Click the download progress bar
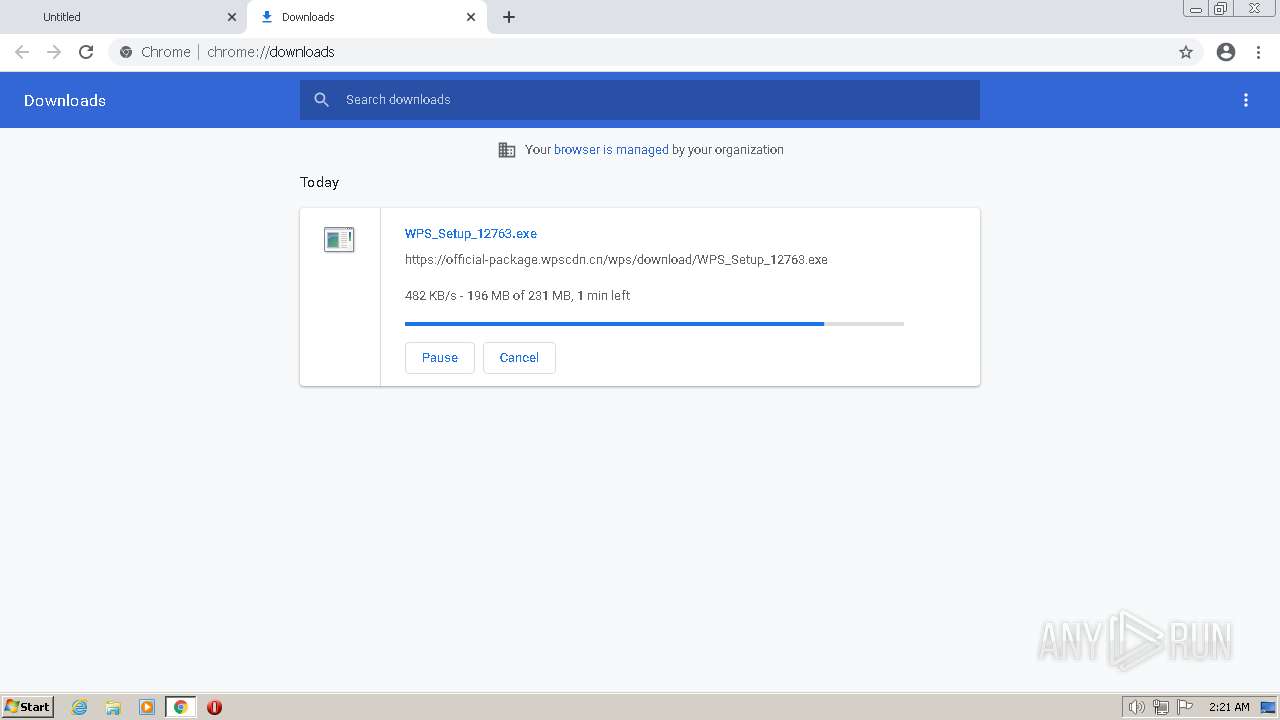This screenshot has width=1280, height=720. click(x=654, y=324)
